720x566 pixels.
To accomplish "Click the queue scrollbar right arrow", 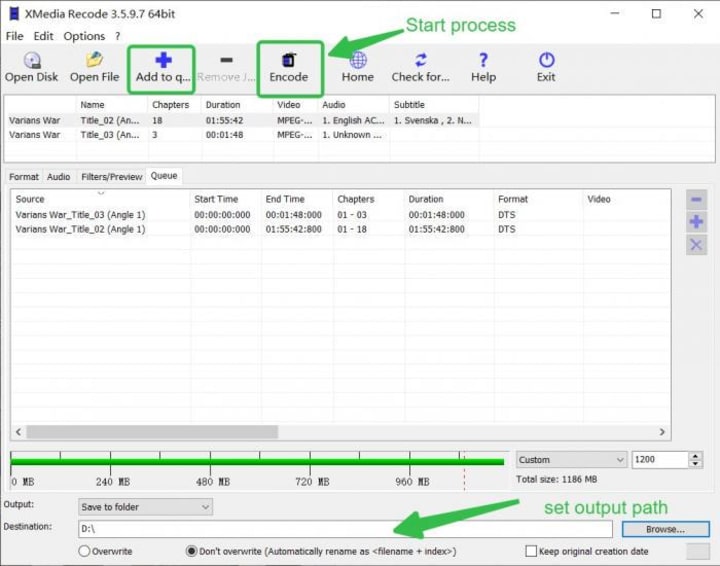I will tap(662, 432).
